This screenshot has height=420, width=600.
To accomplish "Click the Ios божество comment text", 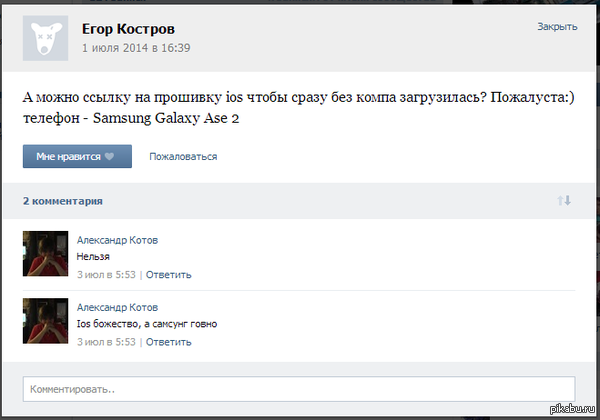I will 146,324.
